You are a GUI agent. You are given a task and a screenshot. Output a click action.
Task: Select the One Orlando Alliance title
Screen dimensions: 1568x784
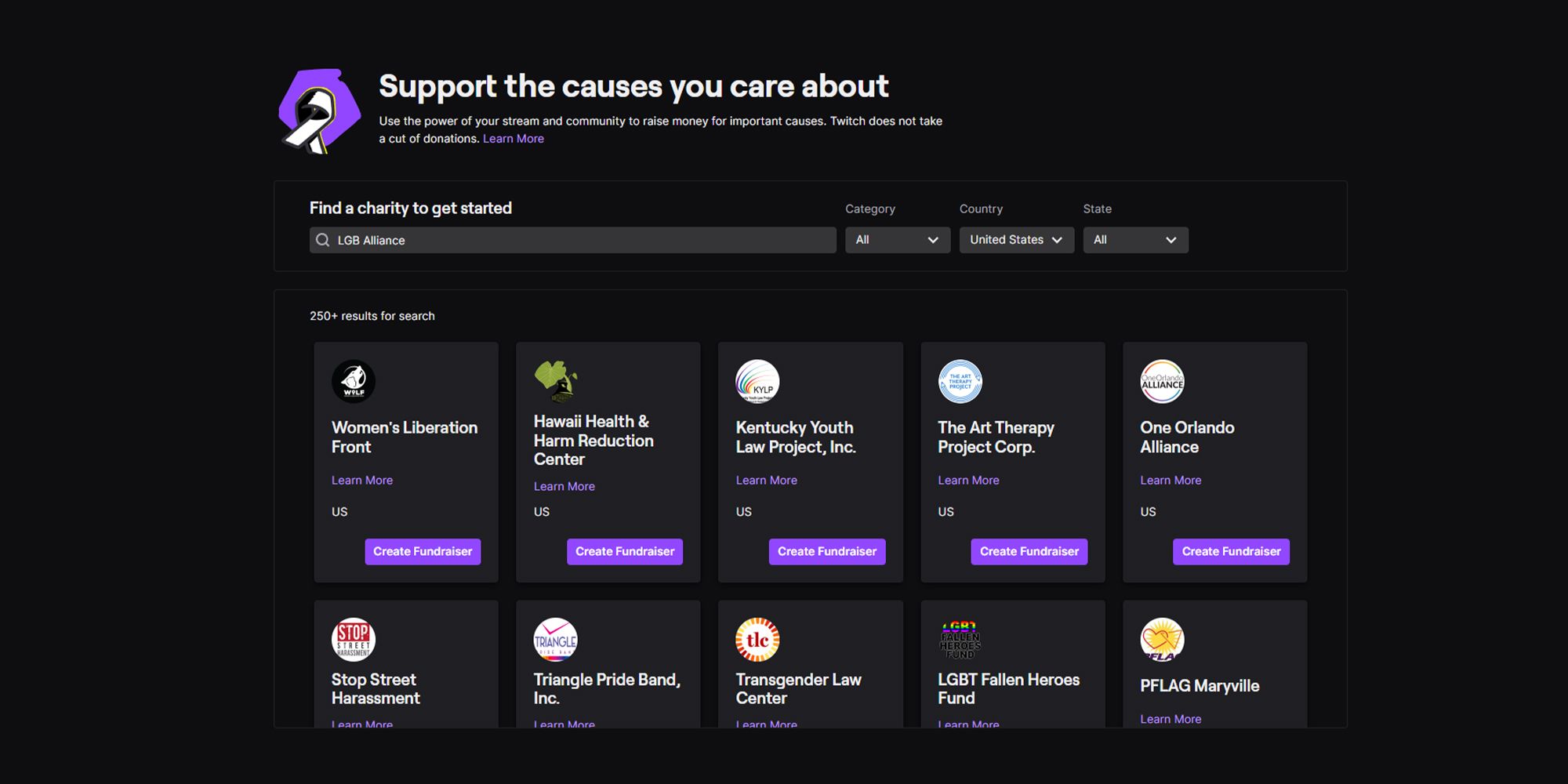(1188, 437)
